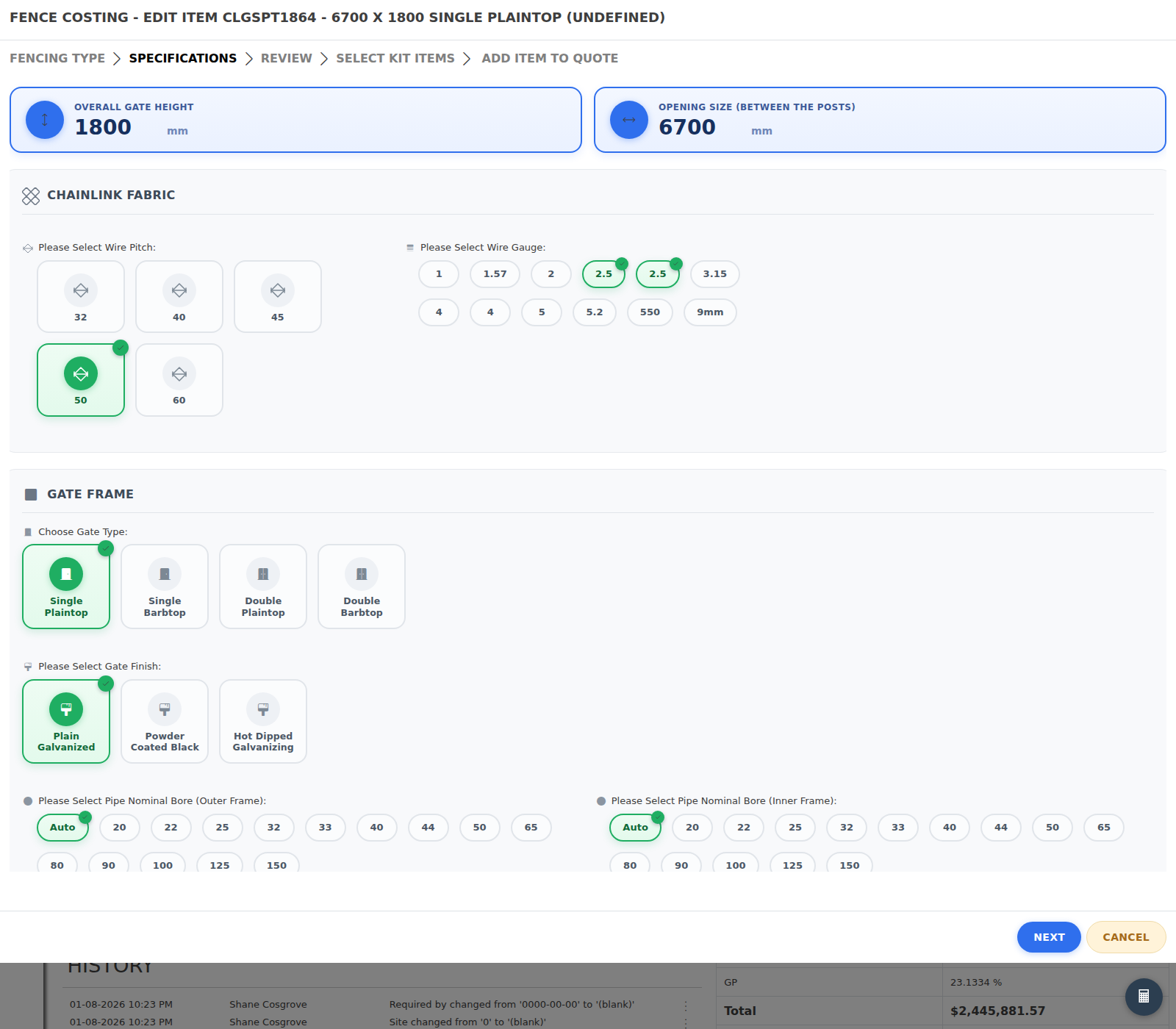Select Powder Coated Black finish
The width and height of the screenshot is (1176, 1029).
coord(165,722)
